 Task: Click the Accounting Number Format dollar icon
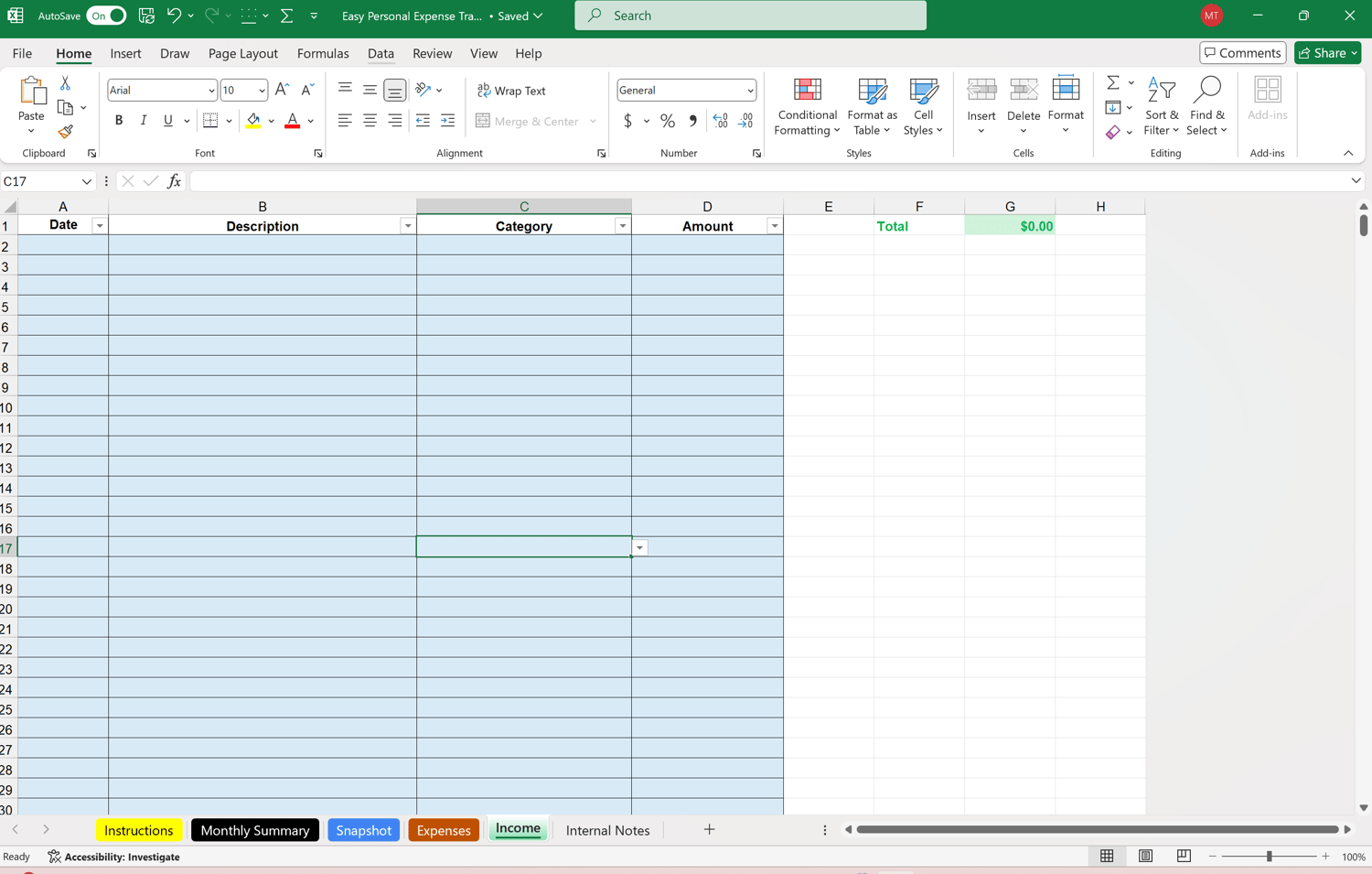(x=627, y=121)
